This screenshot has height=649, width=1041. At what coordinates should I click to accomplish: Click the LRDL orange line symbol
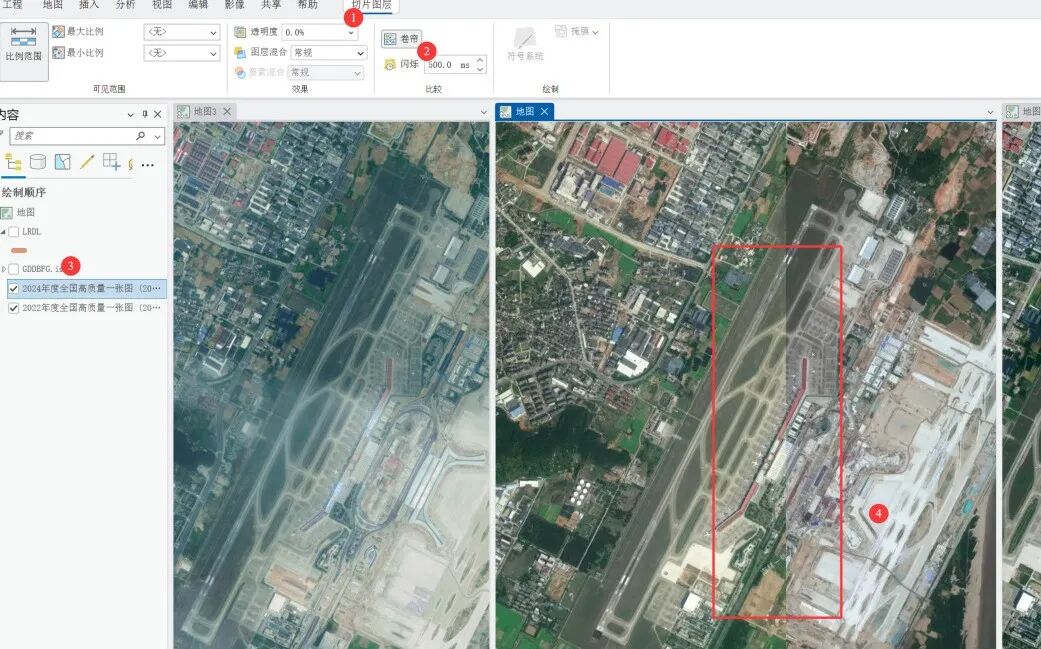click(x=19, y=250)
